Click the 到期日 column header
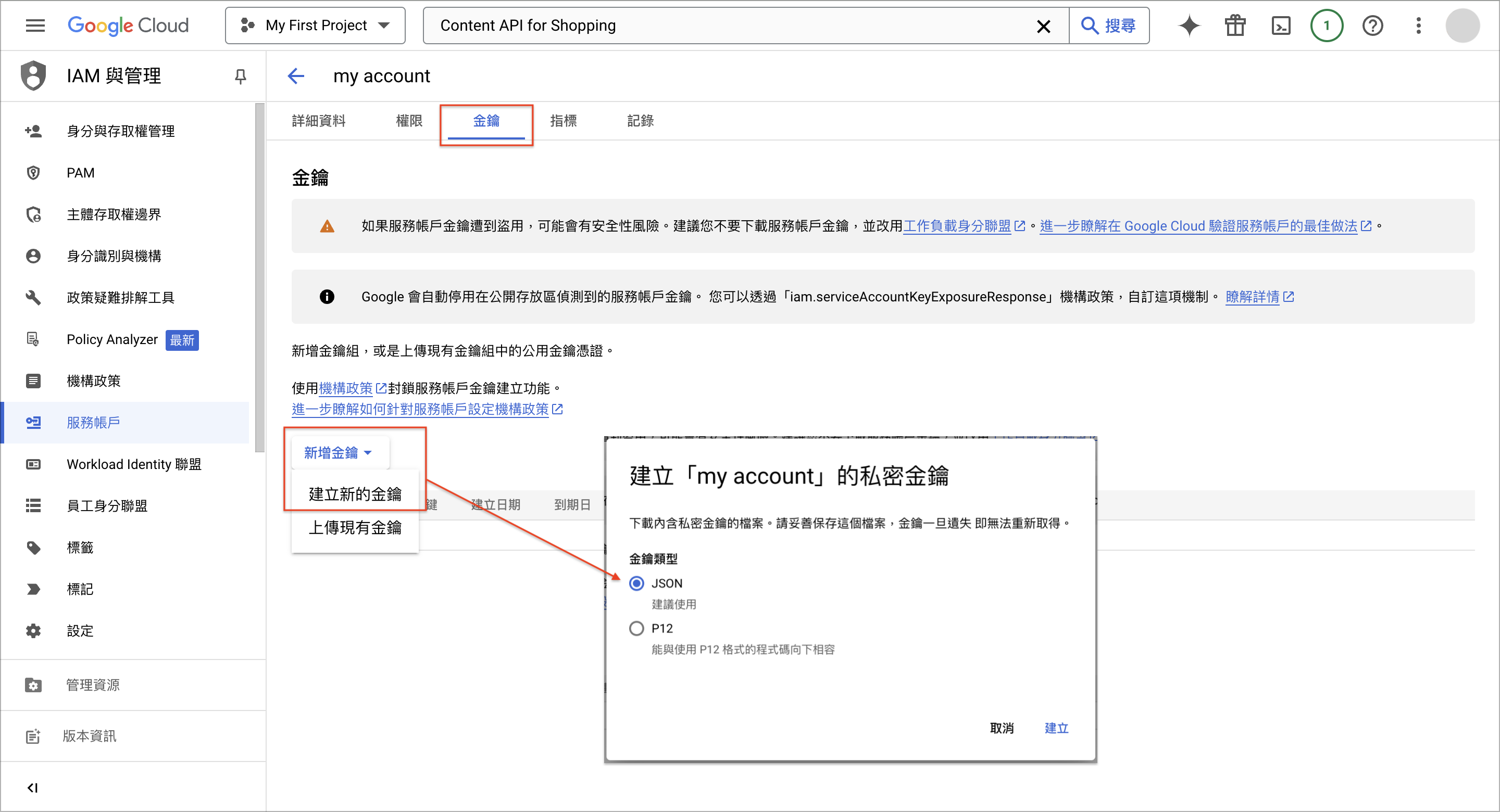 572,505
